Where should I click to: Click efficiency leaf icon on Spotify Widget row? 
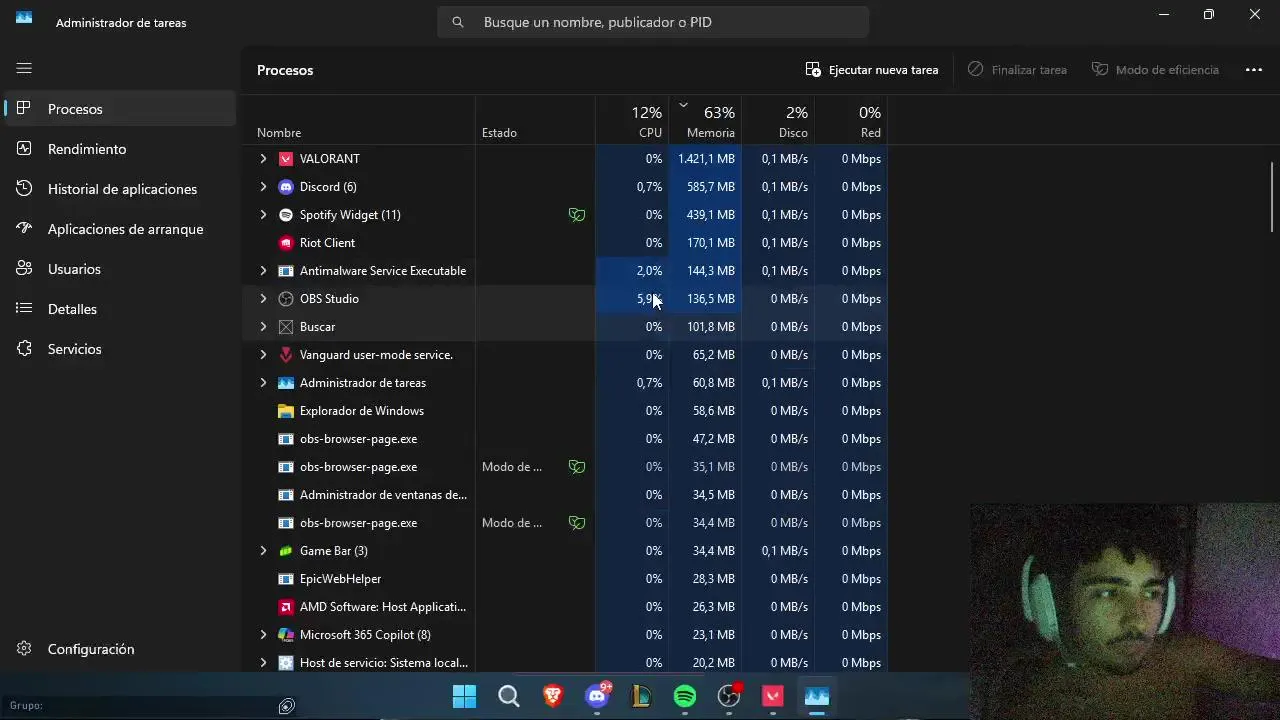point(577,215)
